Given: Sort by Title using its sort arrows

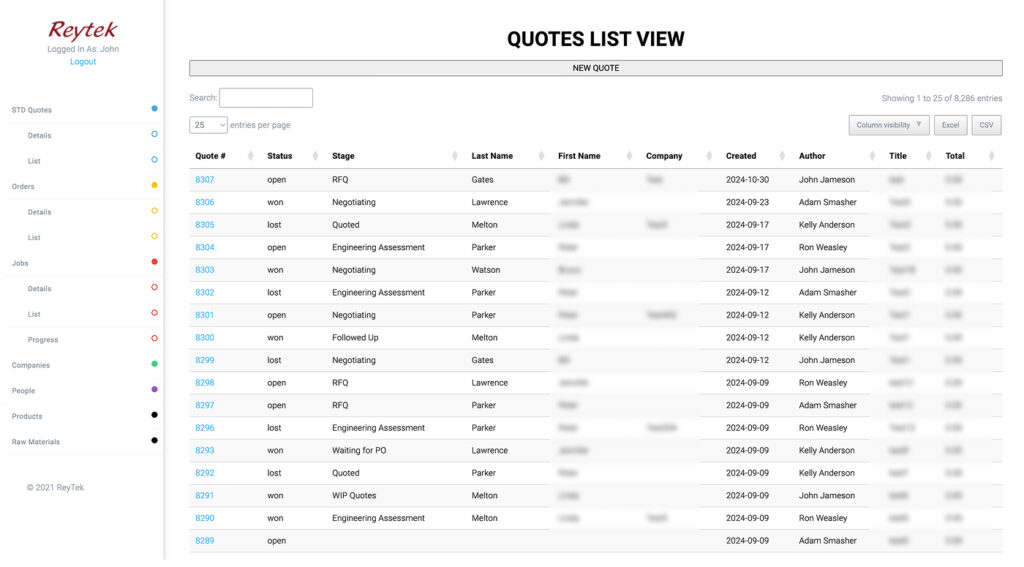Looking at the screenshot, I should tap(928, 155).
